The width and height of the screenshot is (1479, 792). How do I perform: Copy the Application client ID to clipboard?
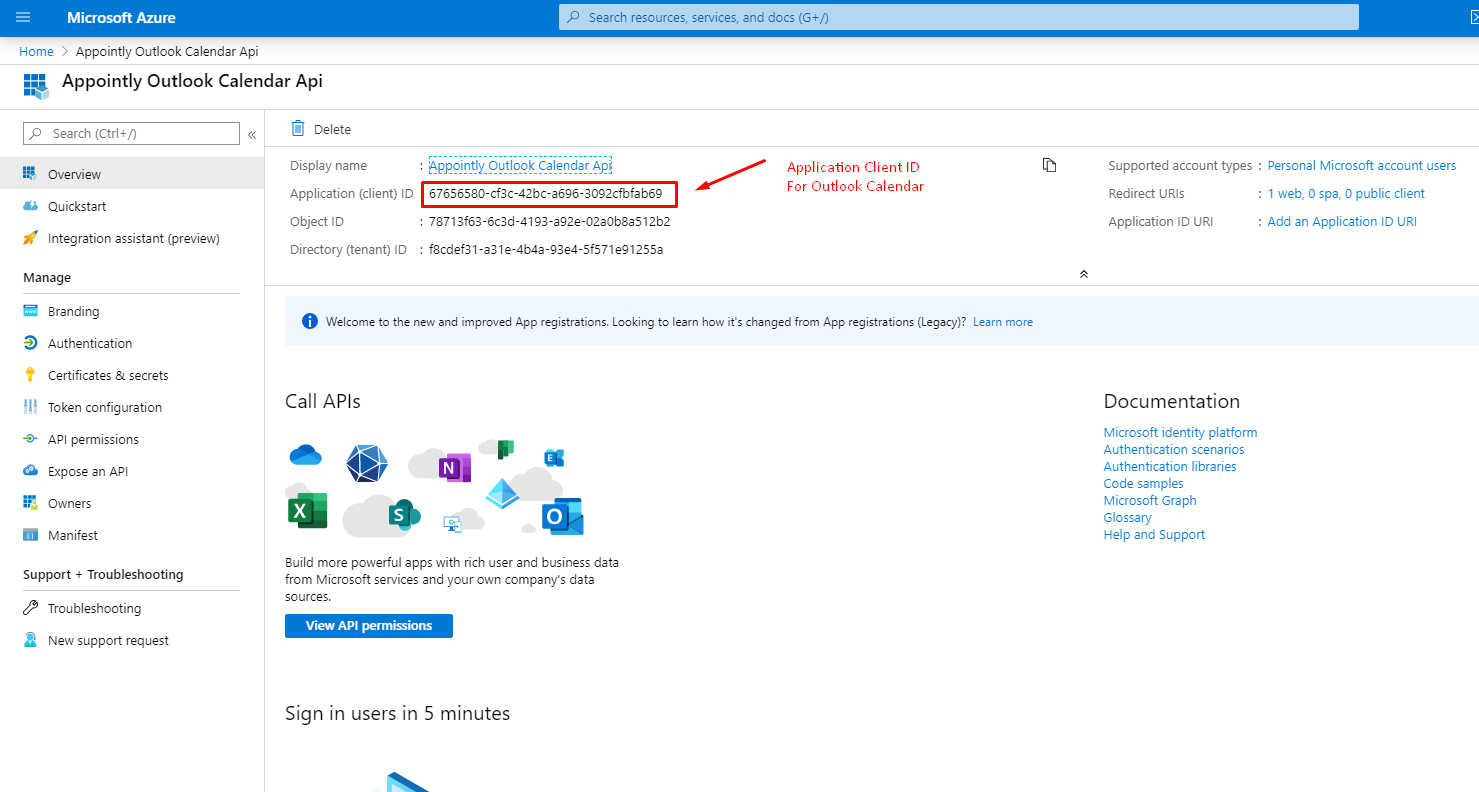1049,165
